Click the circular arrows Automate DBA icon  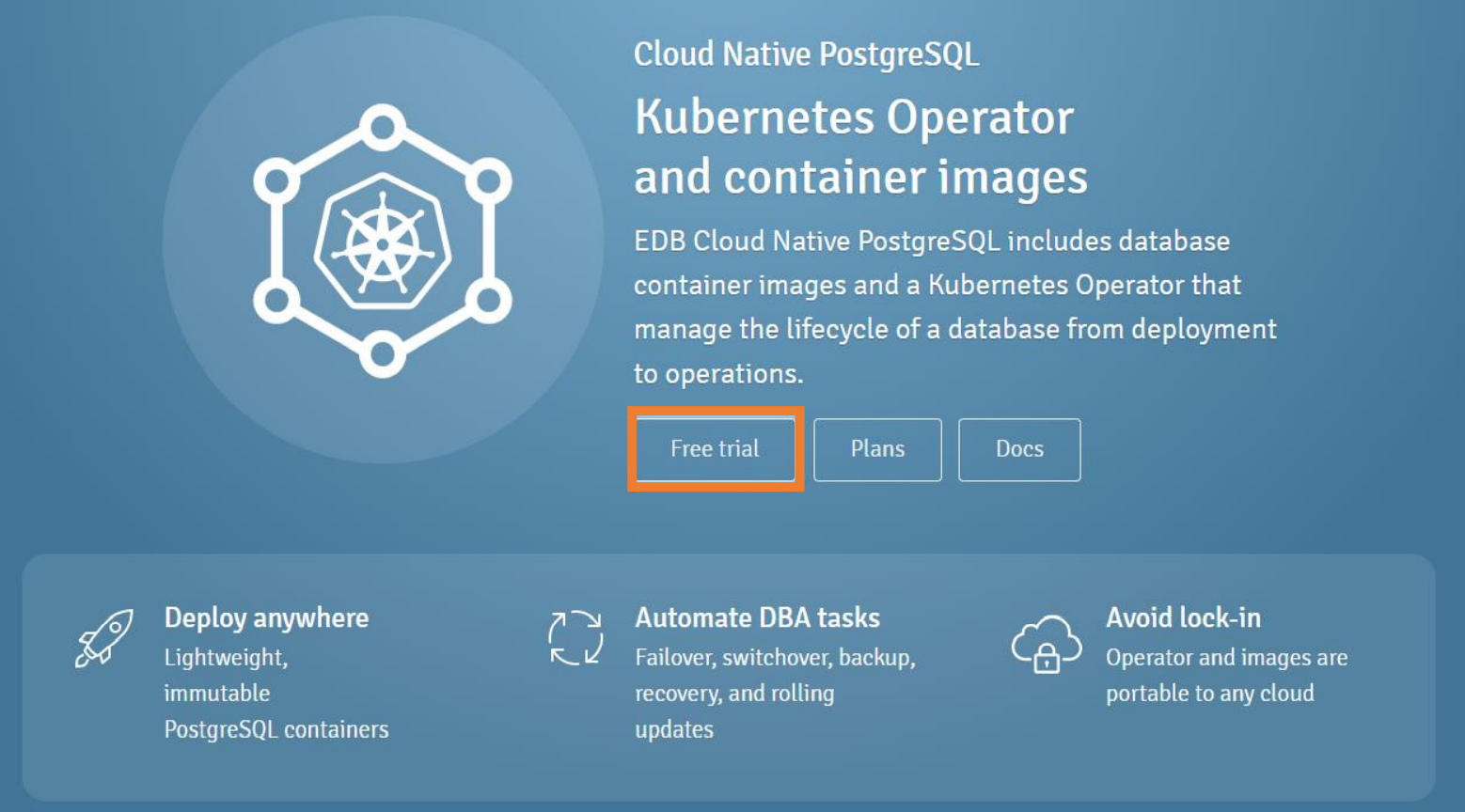coord(575,637)
